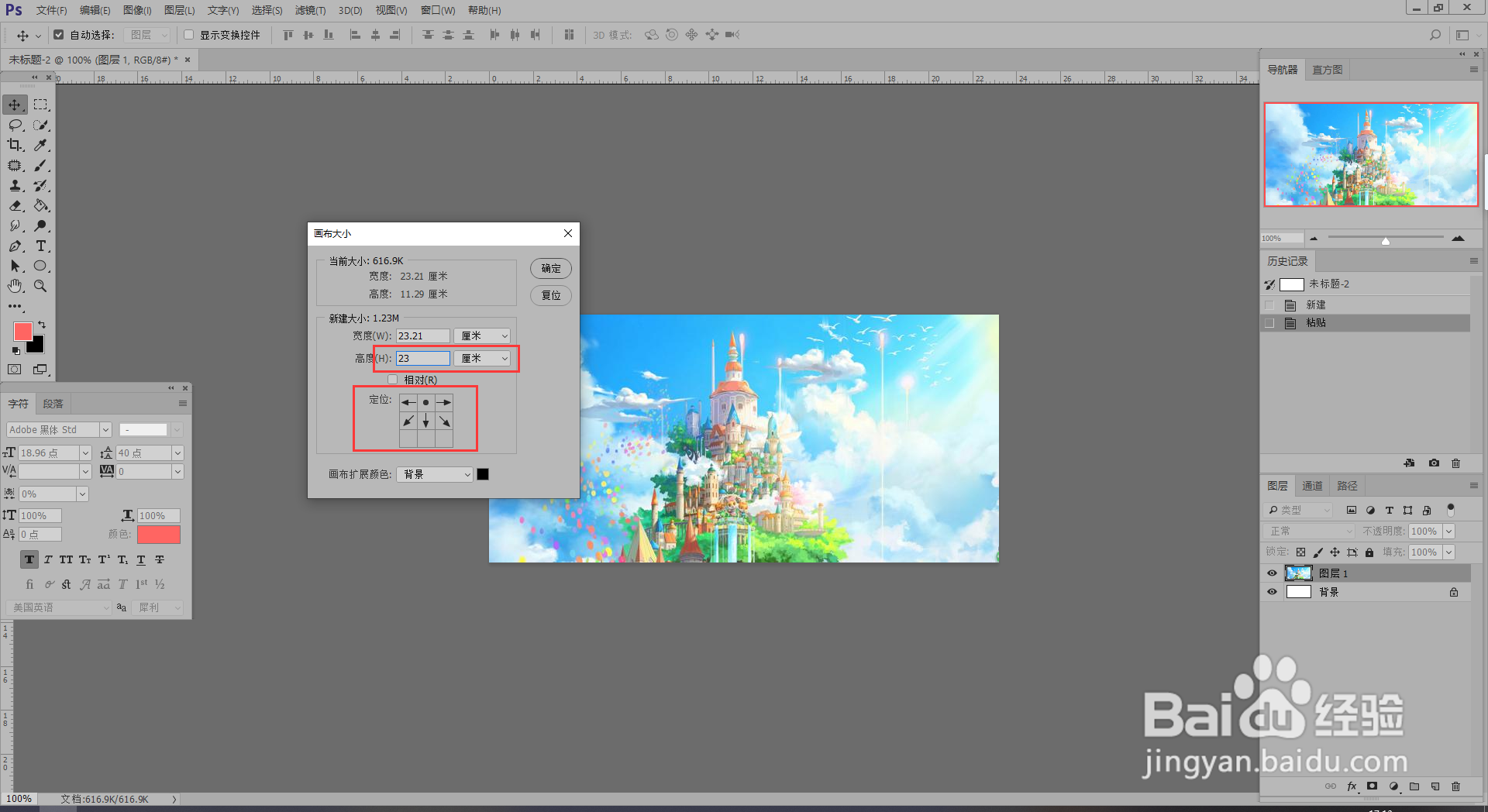Switch to the 段落 tab

click(53, 404)
